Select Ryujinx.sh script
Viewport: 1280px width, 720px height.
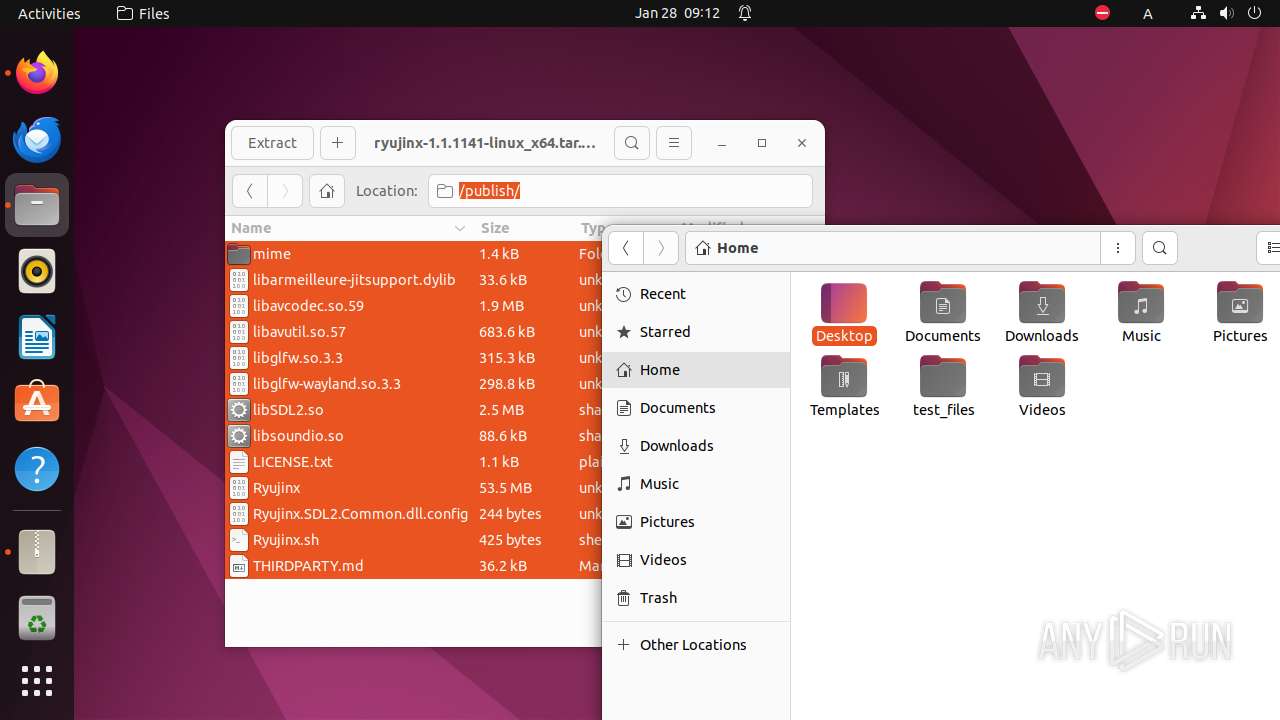tap(415, 540)
